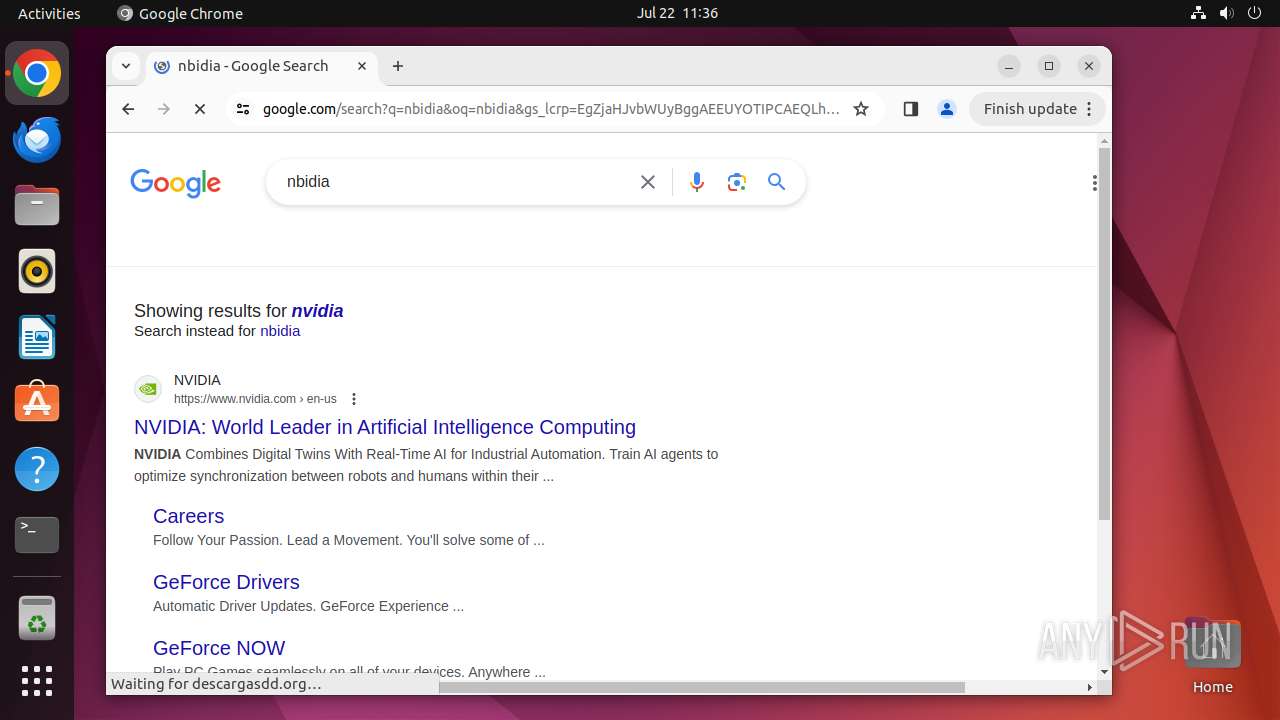Image resolution: width=1280 pixels, height=720 pixels.
Task: Click the scroll down arrow
Action: pyautogui.click(x=1104, y=673)
